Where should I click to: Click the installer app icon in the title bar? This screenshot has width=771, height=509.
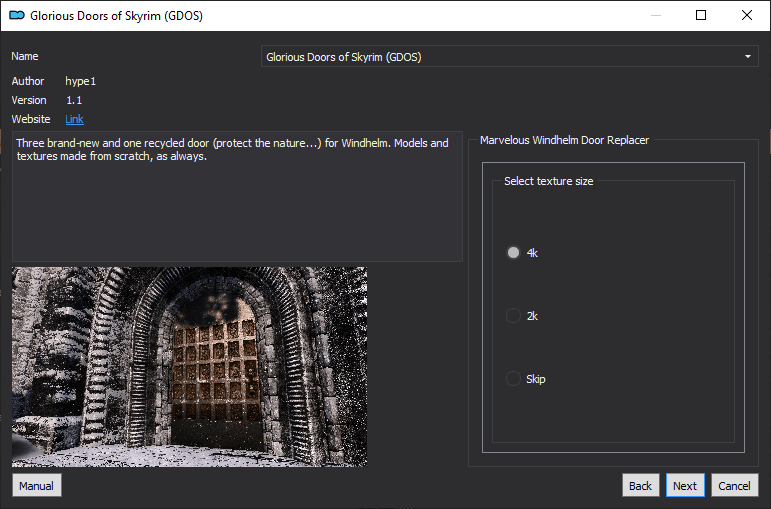tap(17, 15)
